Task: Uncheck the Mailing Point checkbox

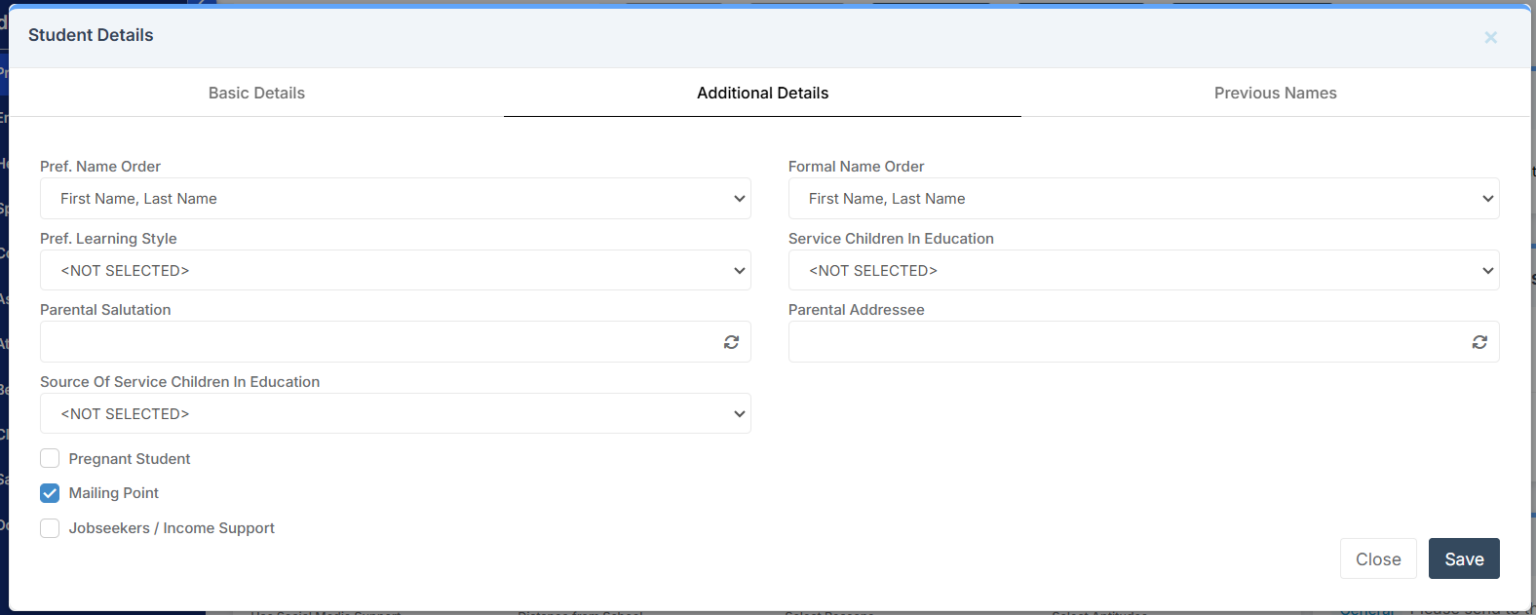Action: tap(49, 493)
